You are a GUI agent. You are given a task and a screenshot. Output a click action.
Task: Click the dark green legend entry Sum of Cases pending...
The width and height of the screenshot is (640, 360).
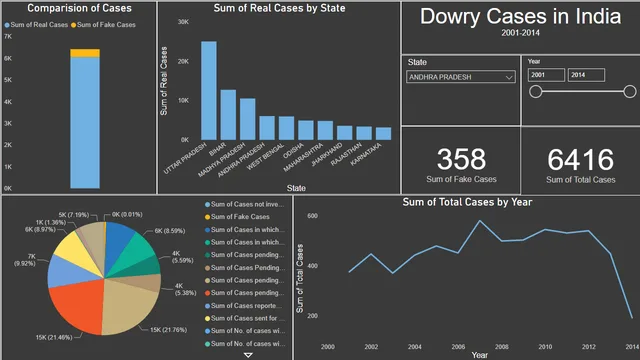244,255
